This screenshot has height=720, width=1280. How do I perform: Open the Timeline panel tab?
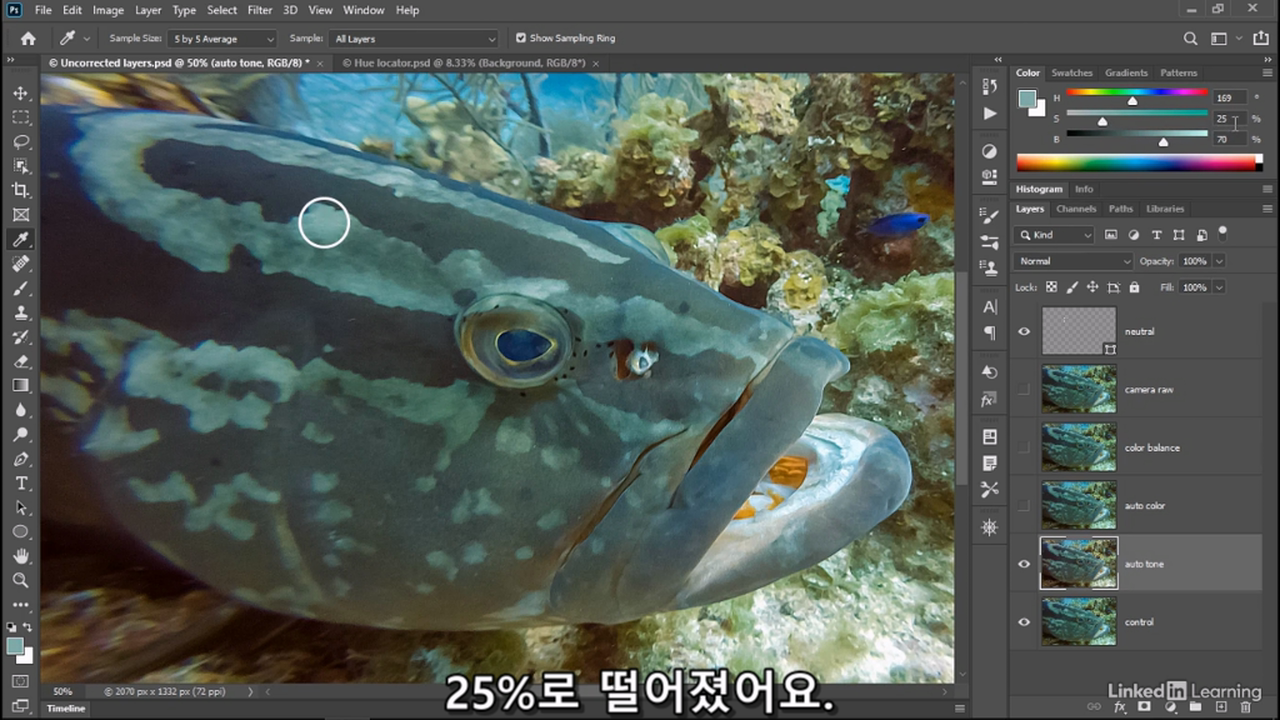[66, 708]
